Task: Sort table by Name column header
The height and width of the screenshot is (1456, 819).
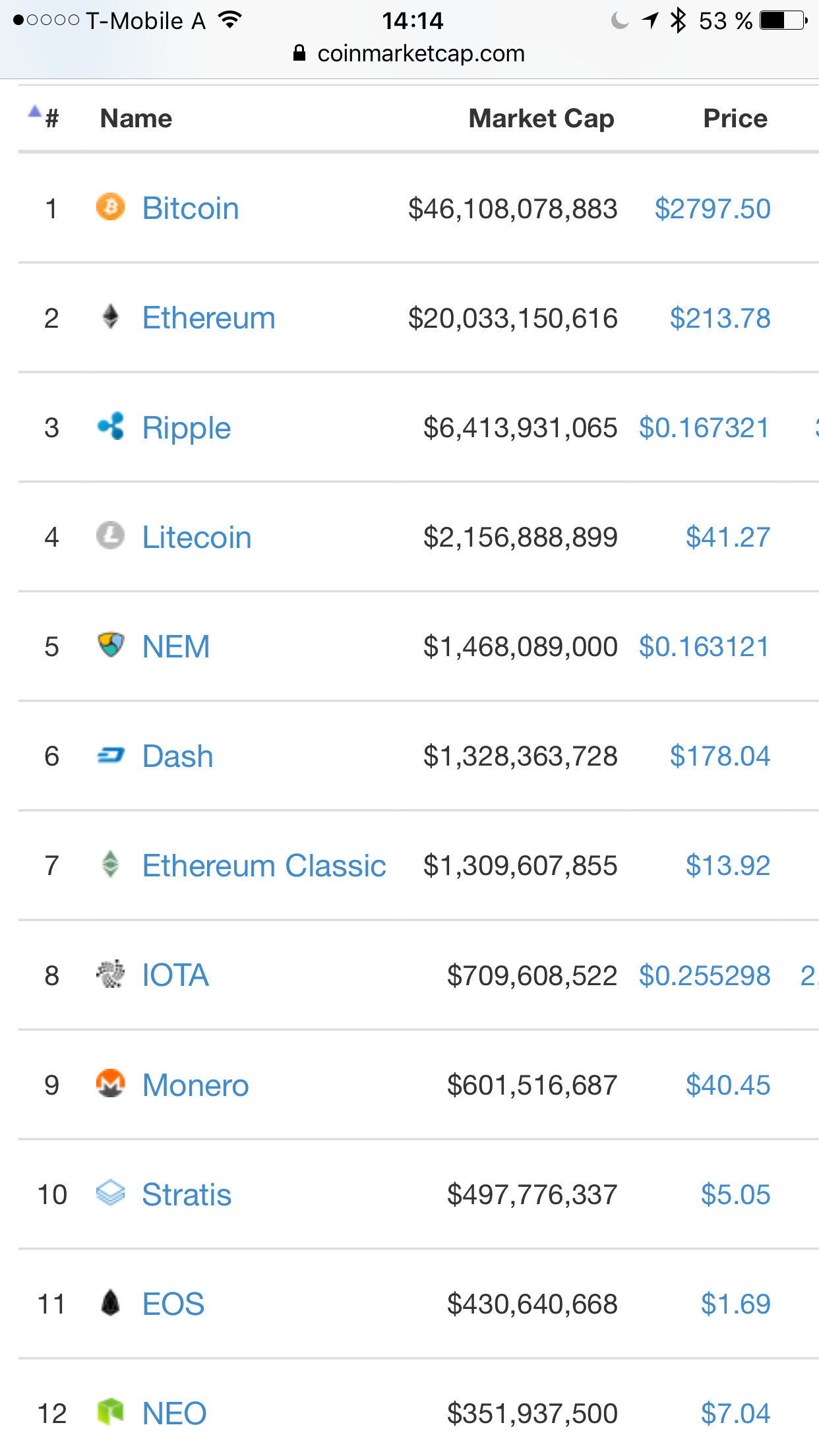Action: (136, 119)
